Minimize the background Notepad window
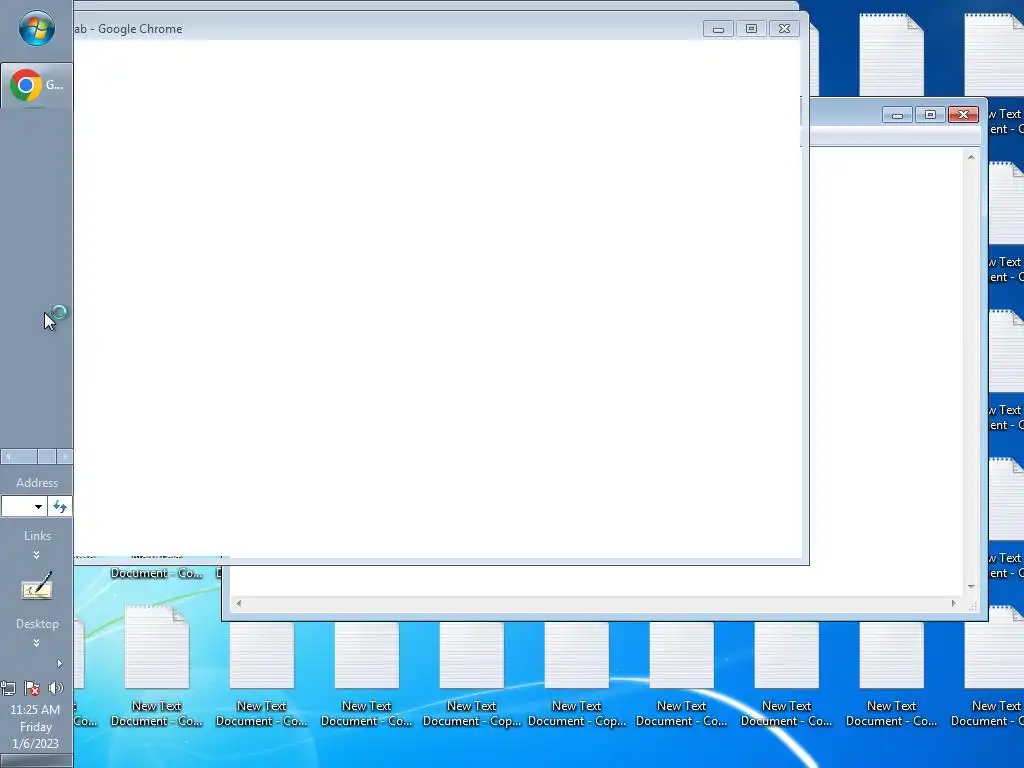Viewport: 1024px width, 768px height. point(897,115)
